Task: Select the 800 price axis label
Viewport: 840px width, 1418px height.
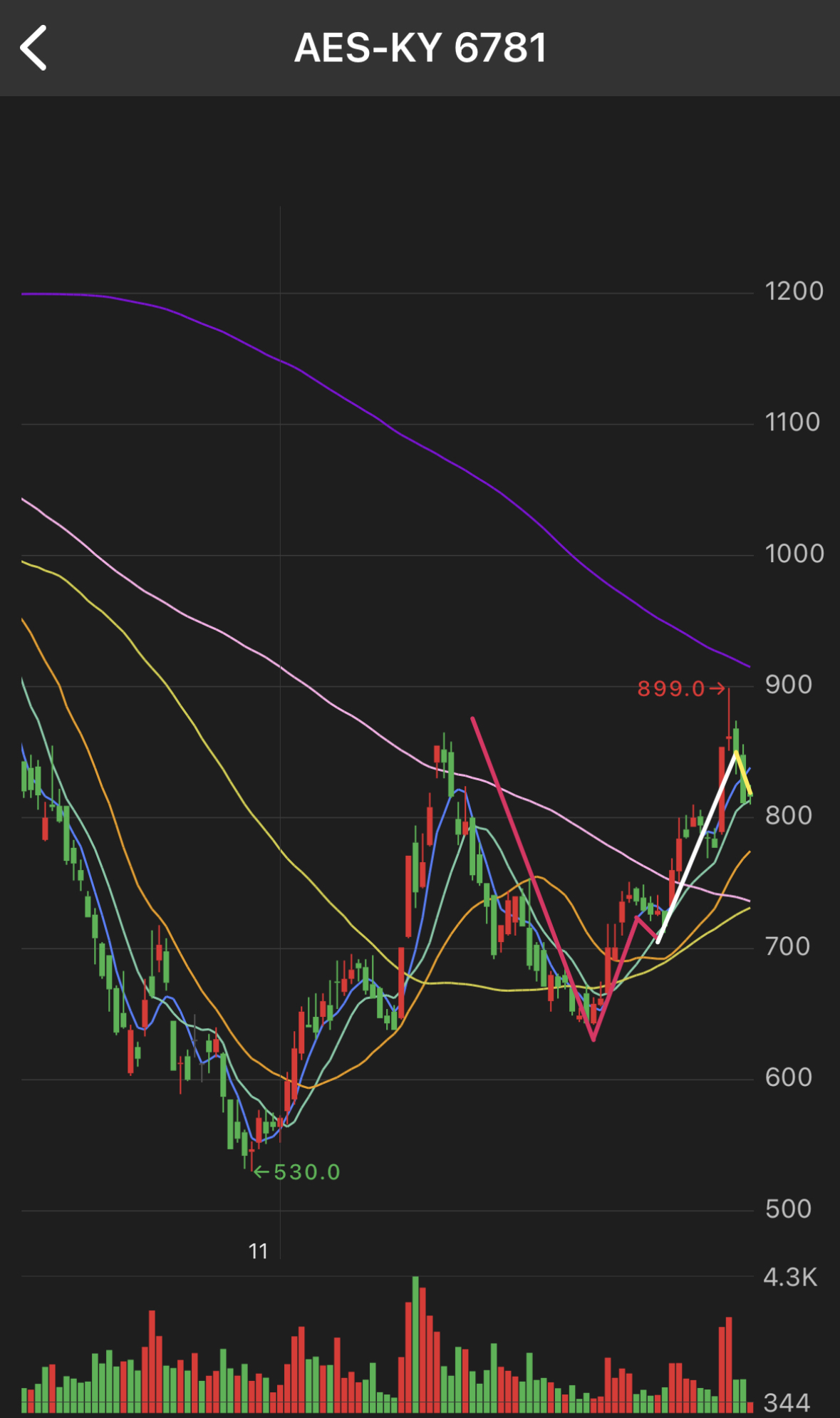Action: pyautogui.click(x=788, y=815)
